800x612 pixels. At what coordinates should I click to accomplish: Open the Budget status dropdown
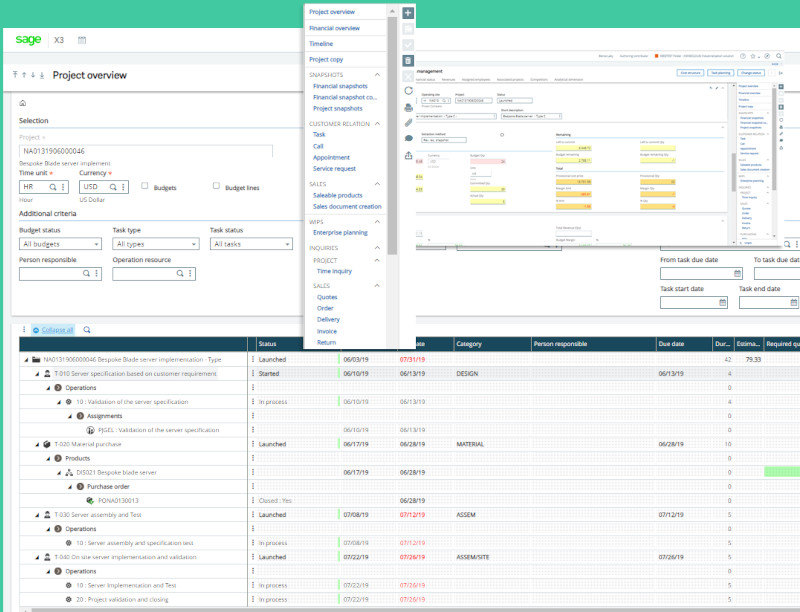pyautogui.click(x=60, y=244)
